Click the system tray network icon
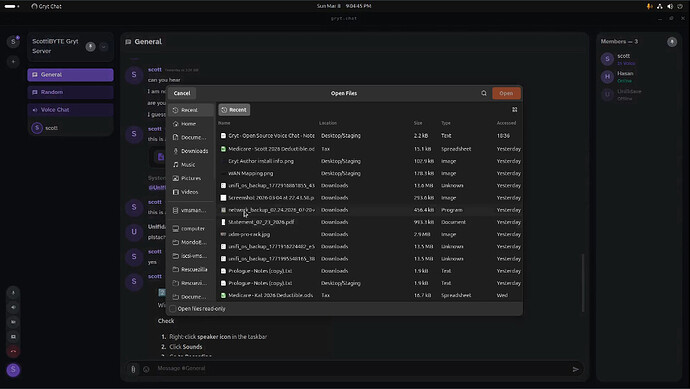 (x=660, y=6)
